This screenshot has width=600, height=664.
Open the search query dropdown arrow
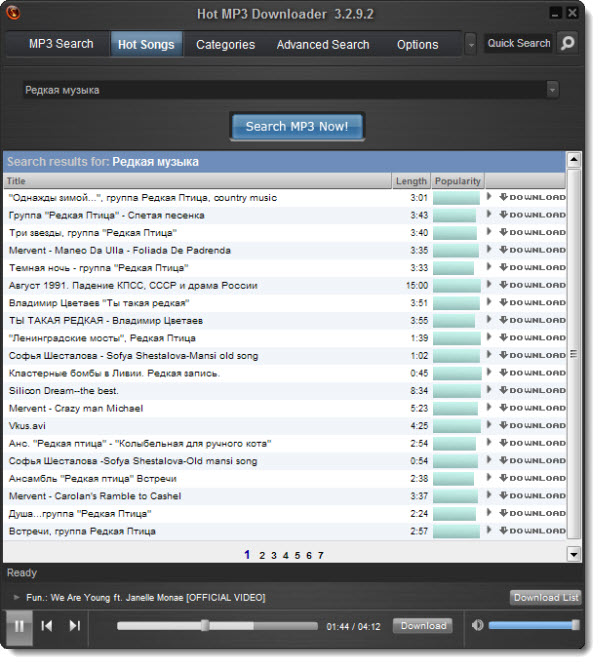(x=552, y=90)
